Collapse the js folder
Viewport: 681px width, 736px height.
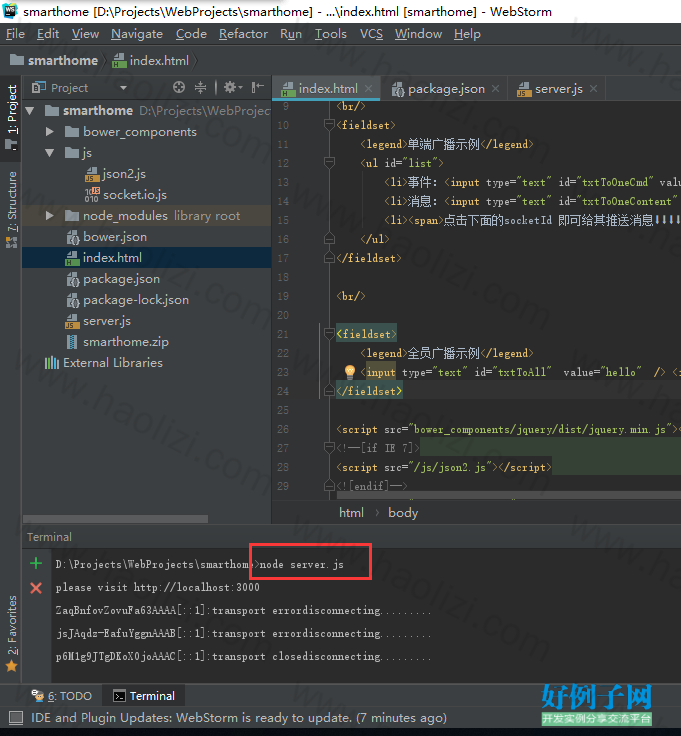point(49,153)
